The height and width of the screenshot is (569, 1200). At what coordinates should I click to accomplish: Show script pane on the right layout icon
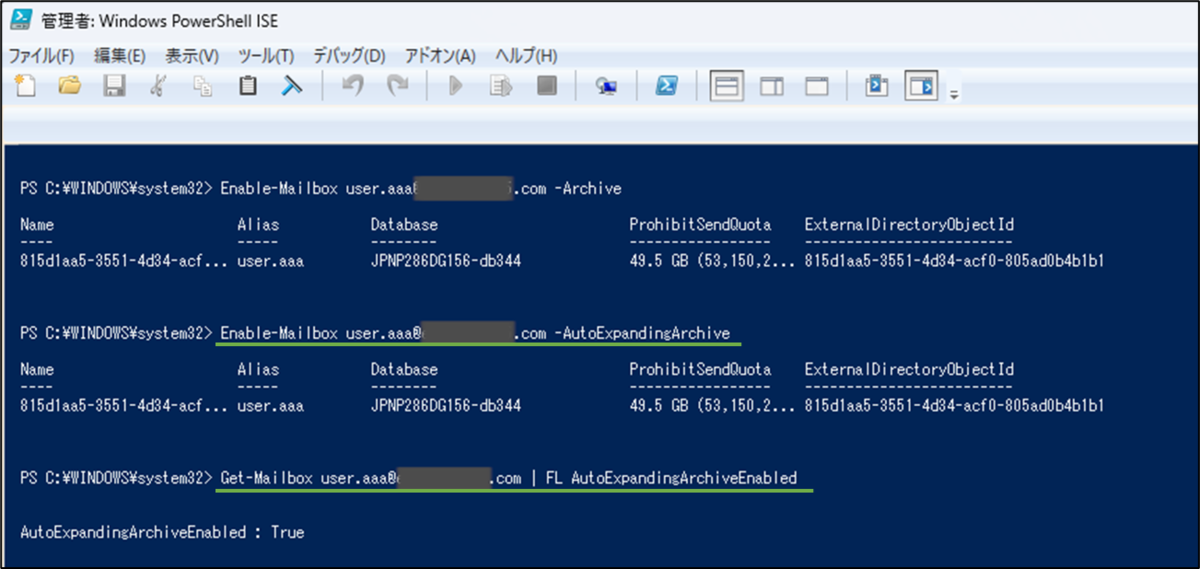click(x=772, y=86)
